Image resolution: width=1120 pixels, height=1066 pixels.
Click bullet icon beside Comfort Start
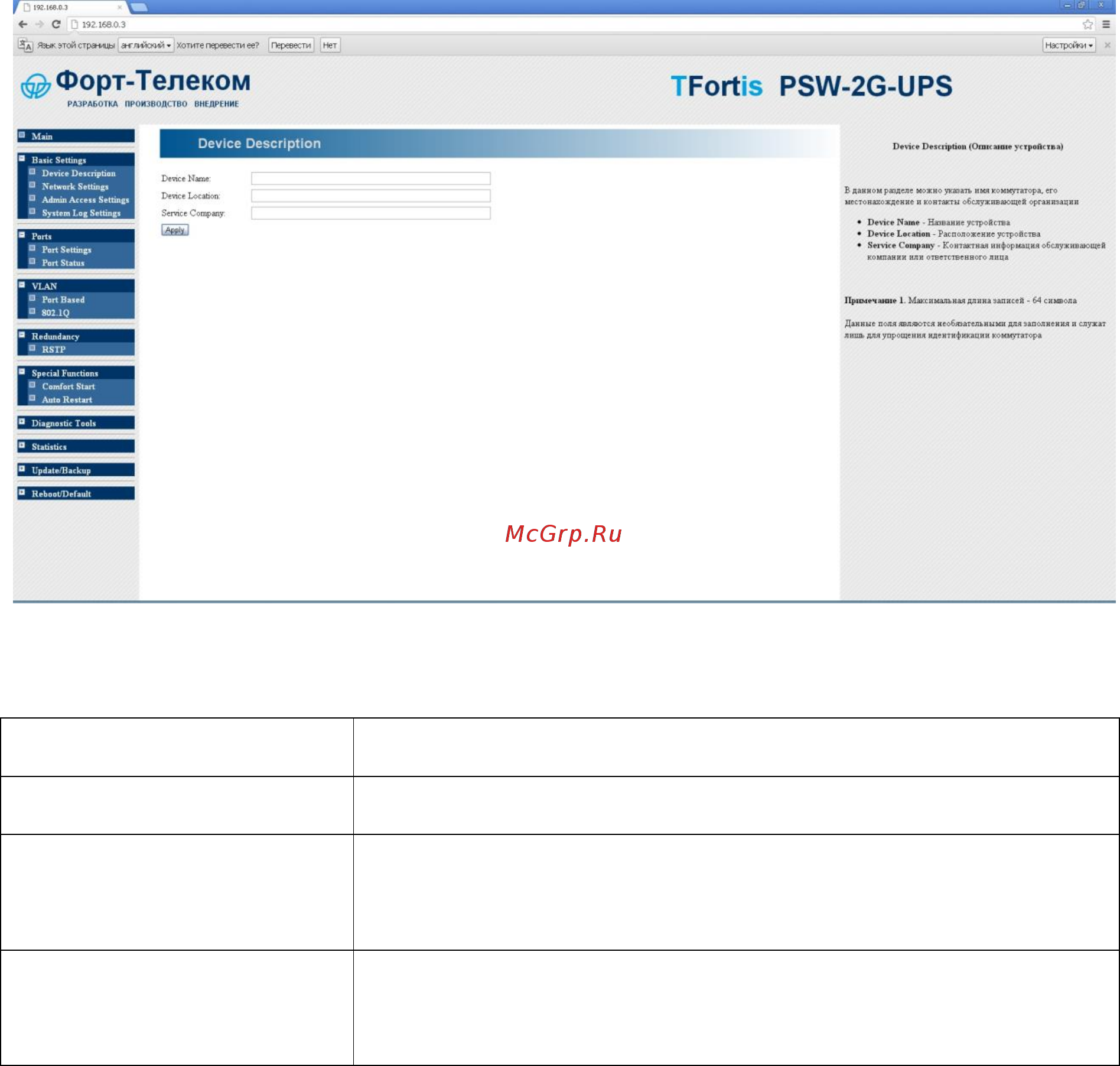pyautogui.click(x=32, y=385)
